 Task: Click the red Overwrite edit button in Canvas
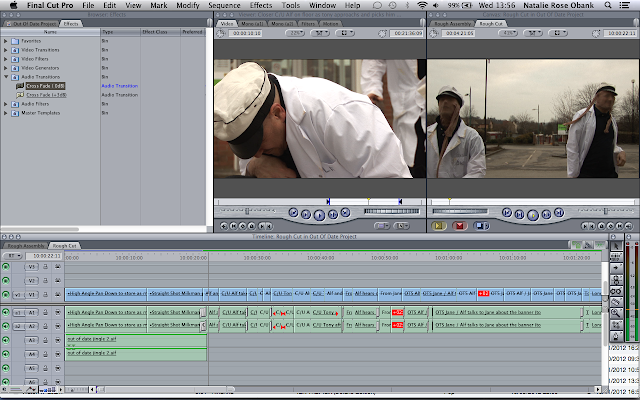(460, 226)
